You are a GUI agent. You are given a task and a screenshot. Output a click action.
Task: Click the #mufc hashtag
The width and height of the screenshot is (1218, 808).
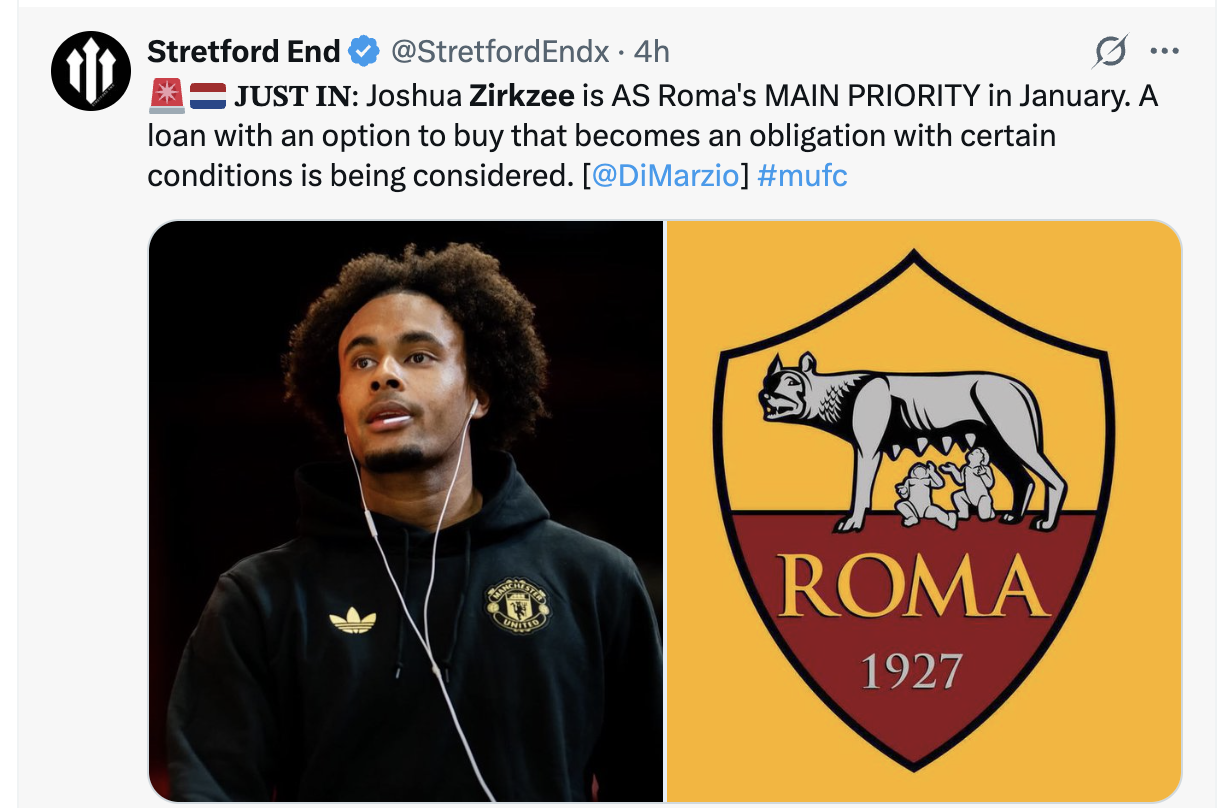pyautogui.click(x=802, y=176)
